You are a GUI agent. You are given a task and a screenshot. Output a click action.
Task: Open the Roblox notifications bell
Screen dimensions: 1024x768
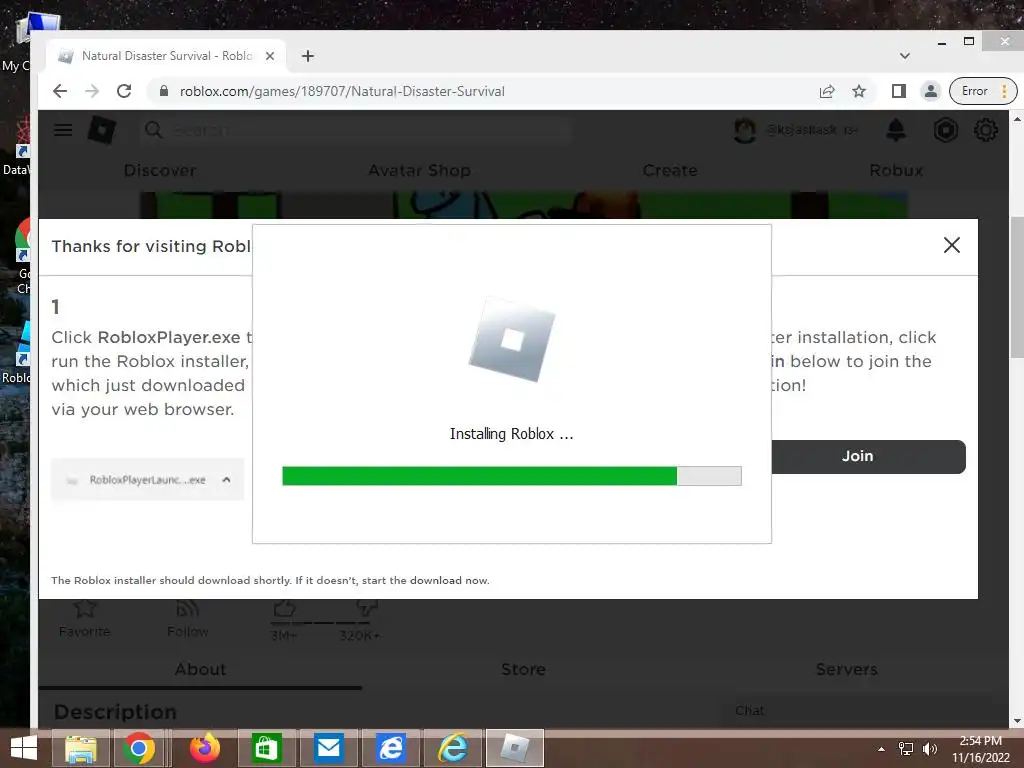click(x=896, y=130)
